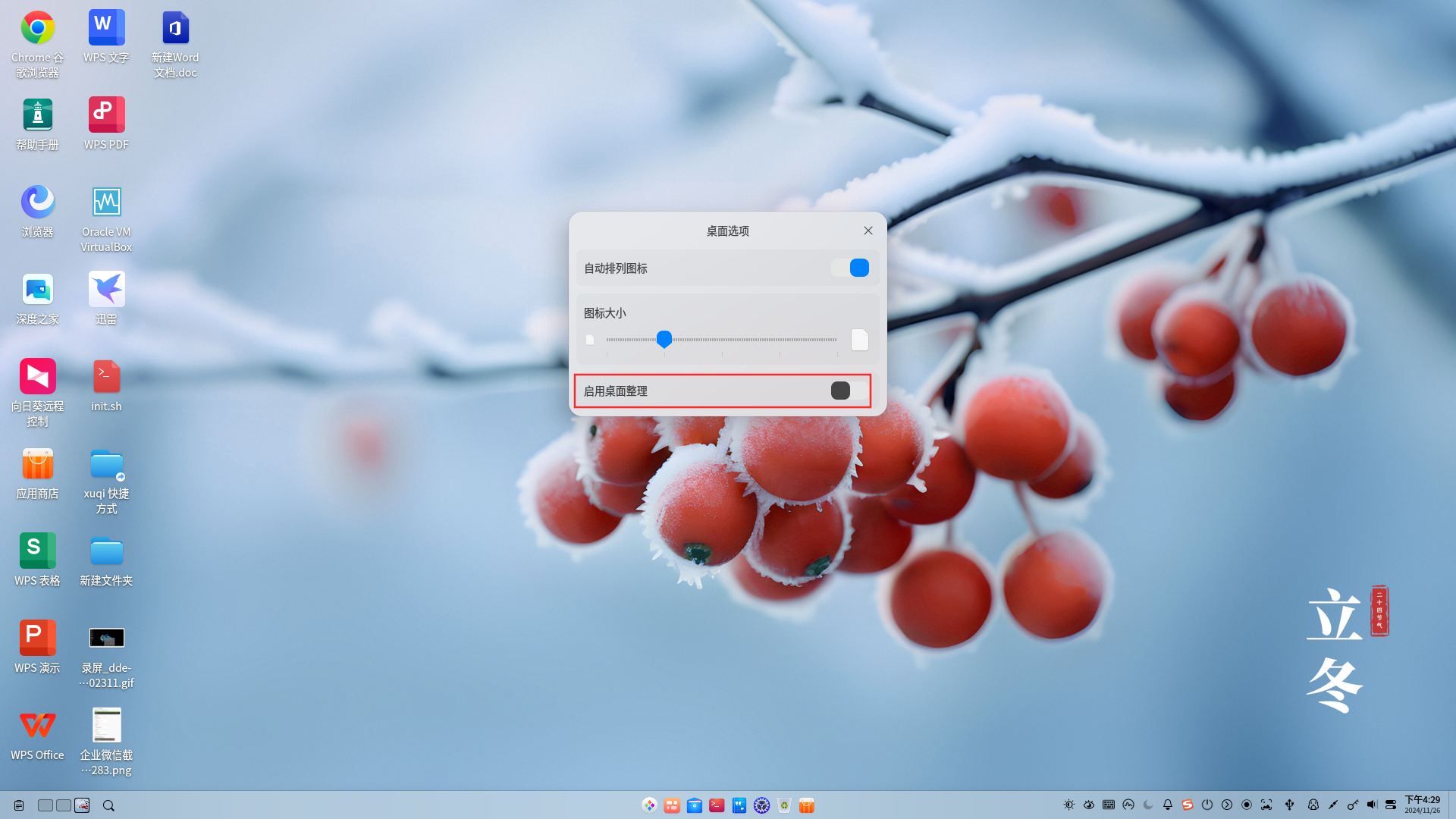Open the clipboard icon in the taskbar
This screenshot has width=1456, height=819.
(x=19, y=805)
